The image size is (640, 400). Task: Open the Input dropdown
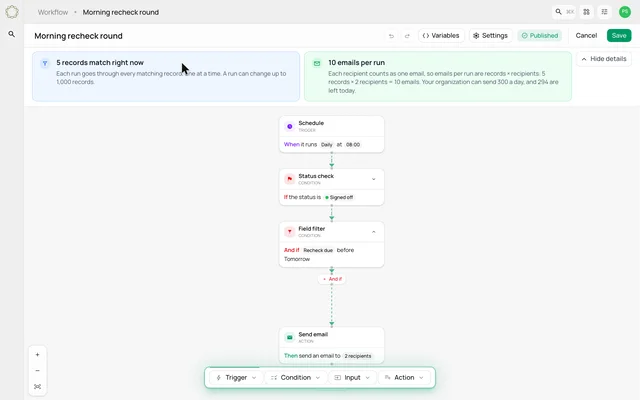(x=352, y=378)
